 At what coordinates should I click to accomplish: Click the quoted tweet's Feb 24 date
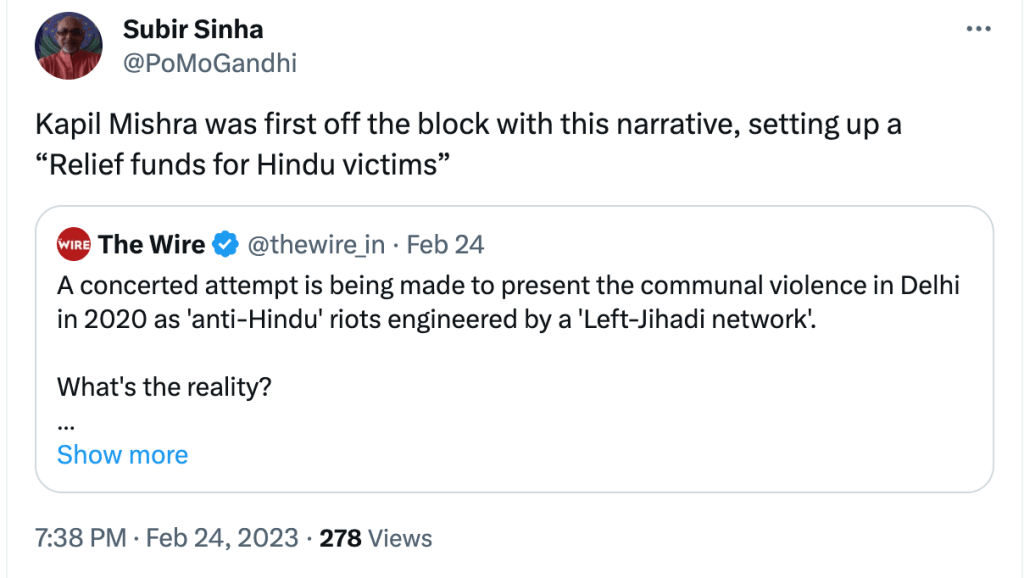coord(446,244)
